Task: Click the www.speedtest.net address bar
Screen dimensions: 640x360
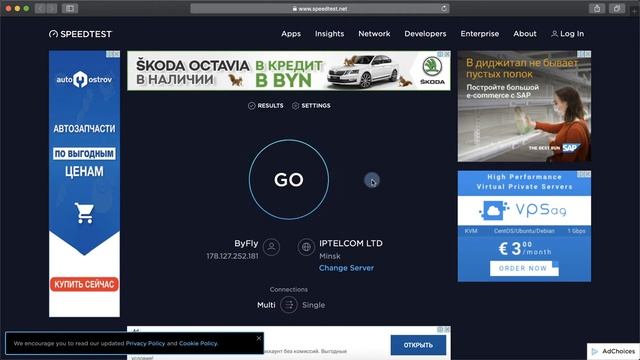Action: [x=320, y=9]
